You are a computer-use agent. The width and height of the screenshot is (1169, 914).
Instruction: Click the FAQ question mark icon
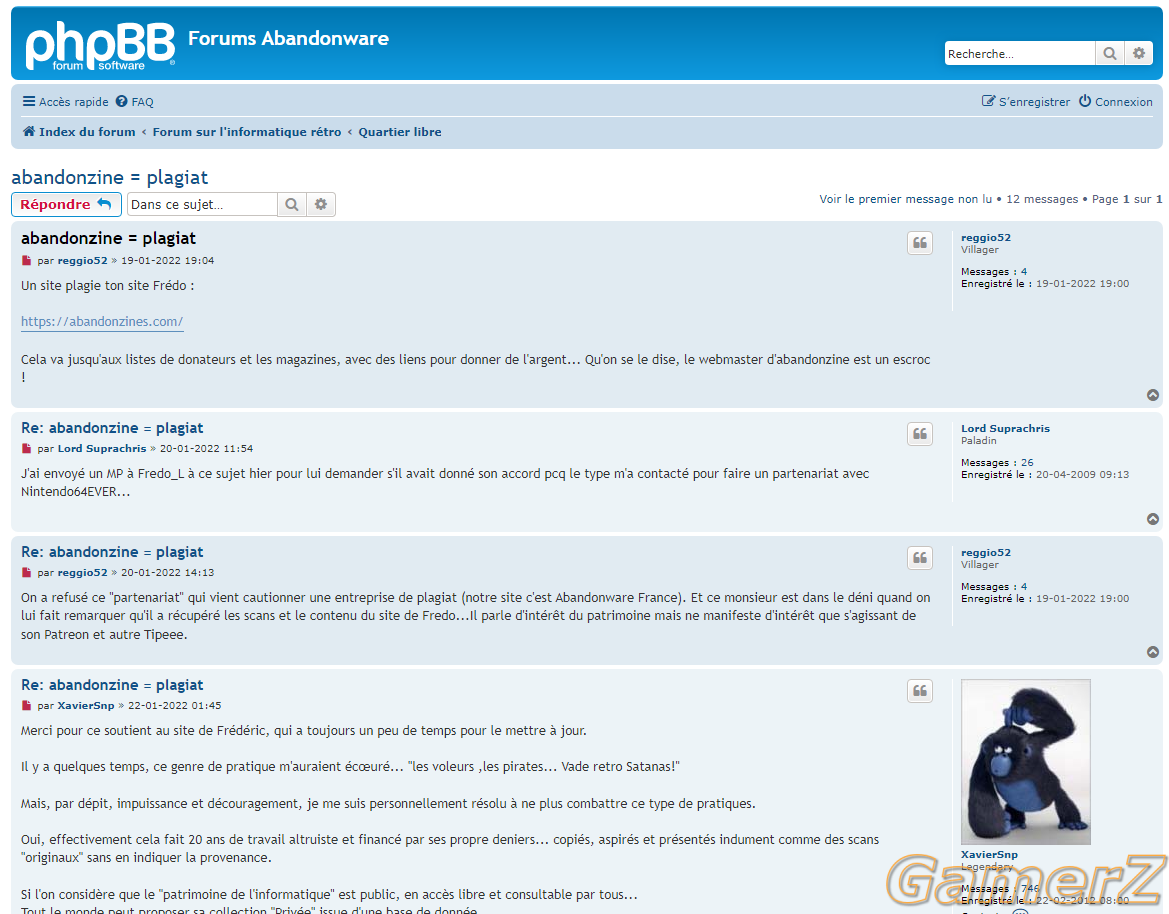click(122, 101)
